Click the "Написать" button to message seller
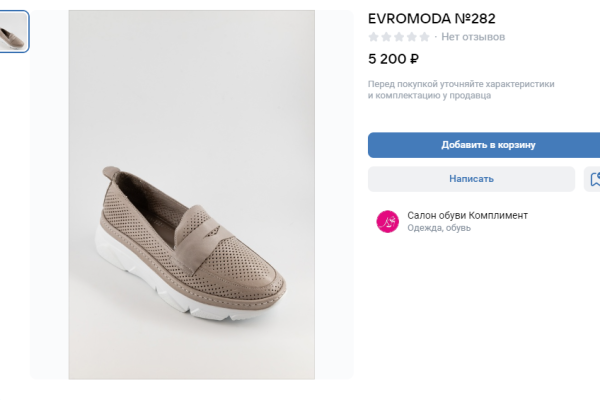The width and height of the screenshot is (600, 400). point(471,179)
